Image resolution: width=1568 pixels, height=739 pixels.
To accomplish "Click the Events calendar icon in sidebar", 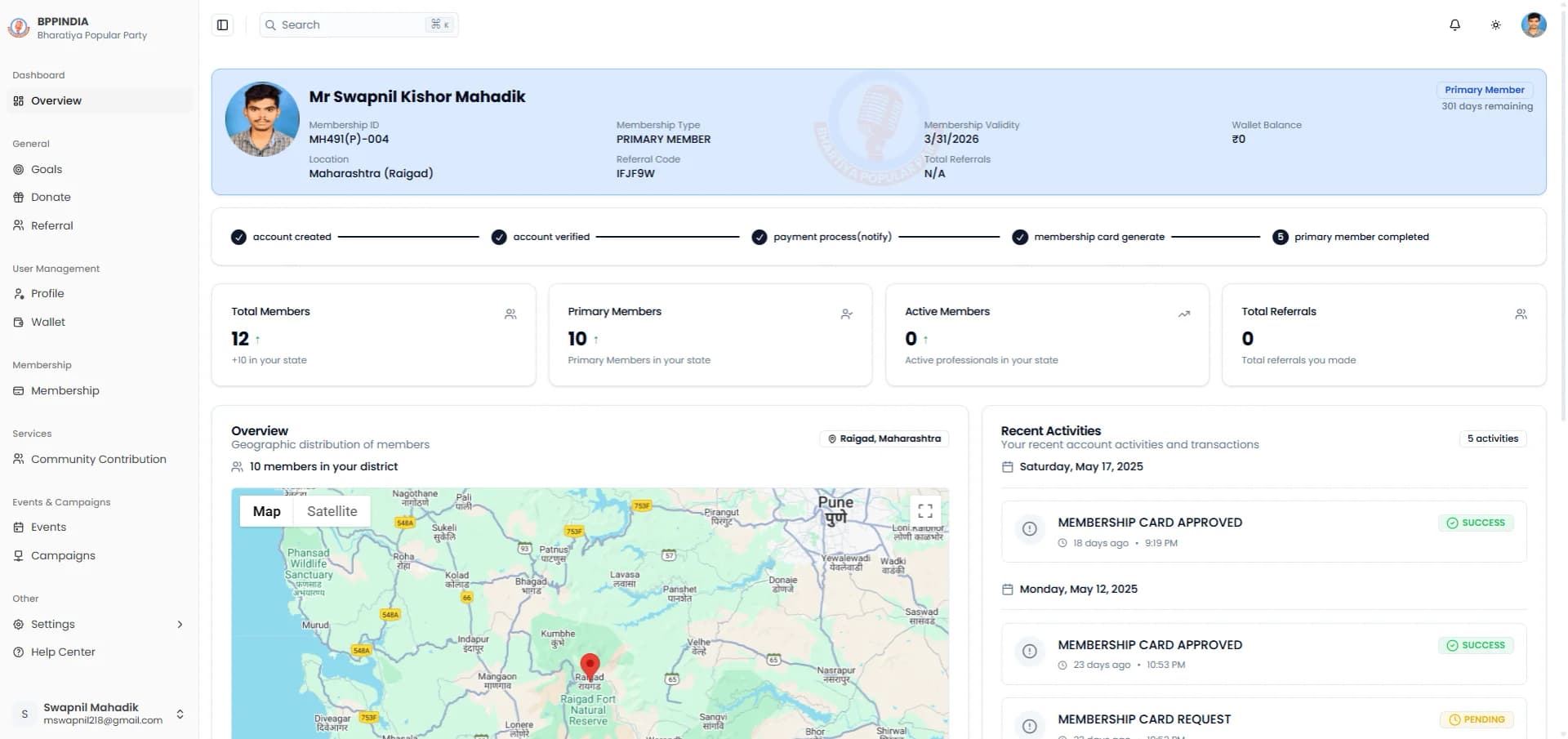I will coord(19,528).
